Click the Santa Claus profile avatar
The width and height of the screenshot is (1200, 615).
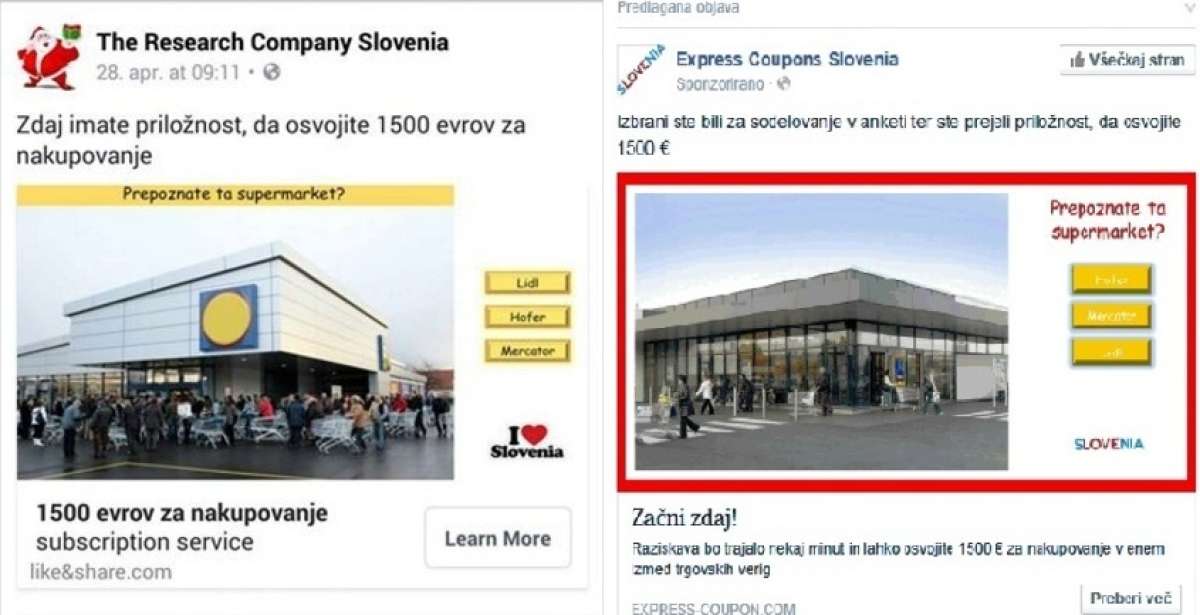tap(48, 56)
